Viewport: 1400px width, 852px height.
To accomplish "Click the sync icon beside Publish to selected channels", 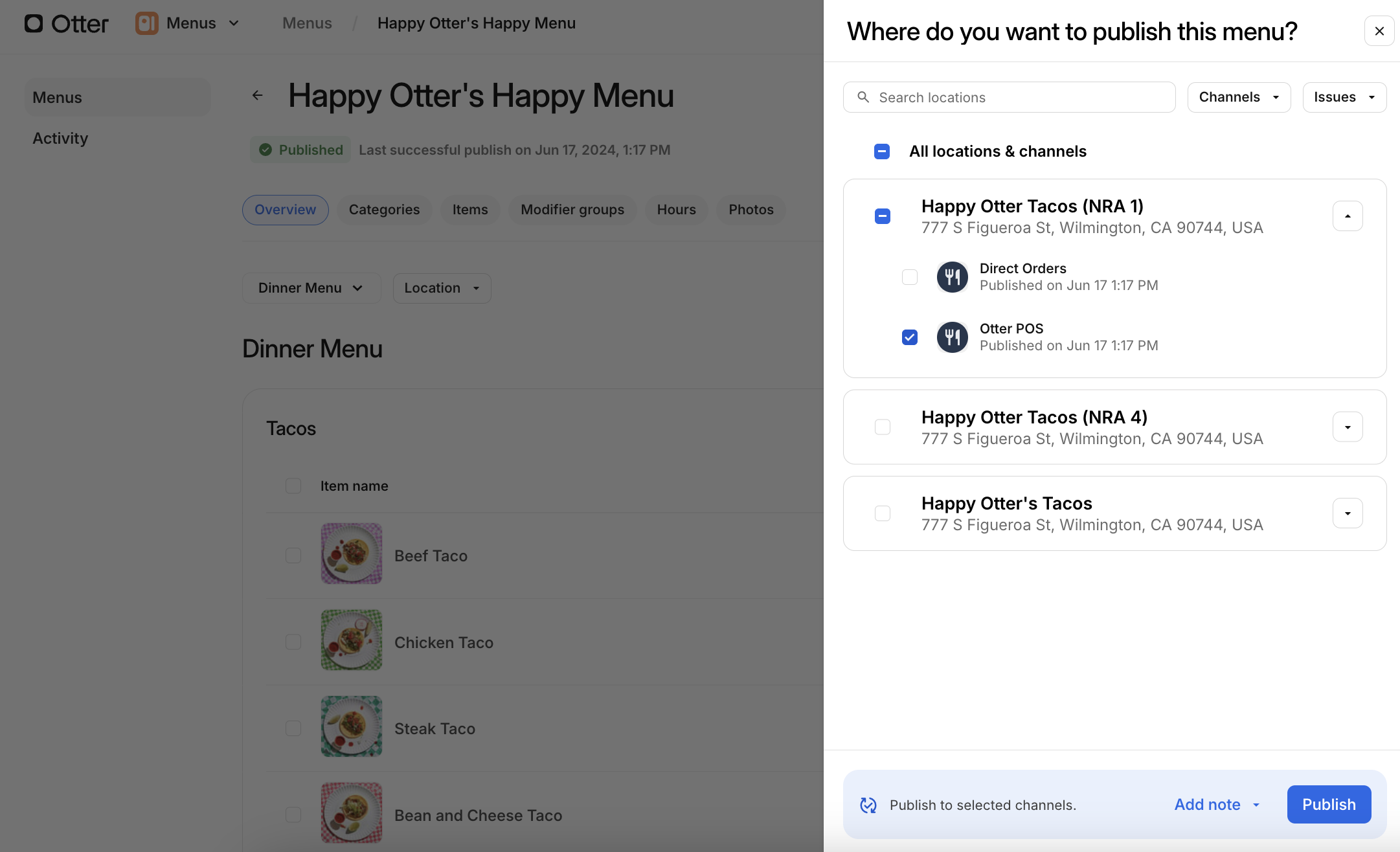I will tap(868, 804).
